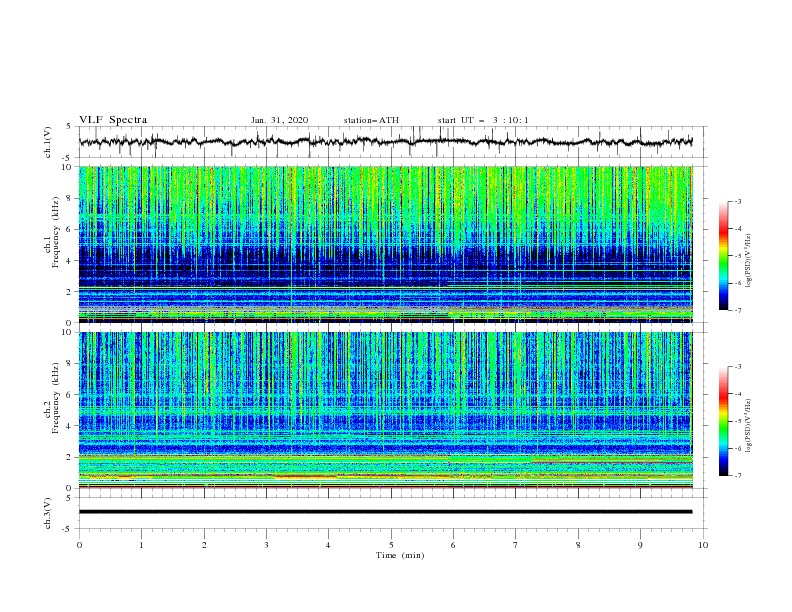Viewport: 792px width, 612px height.
Task: Click the "4" kHz tick on ch.1 spectrogram
Action: [70, 261]
